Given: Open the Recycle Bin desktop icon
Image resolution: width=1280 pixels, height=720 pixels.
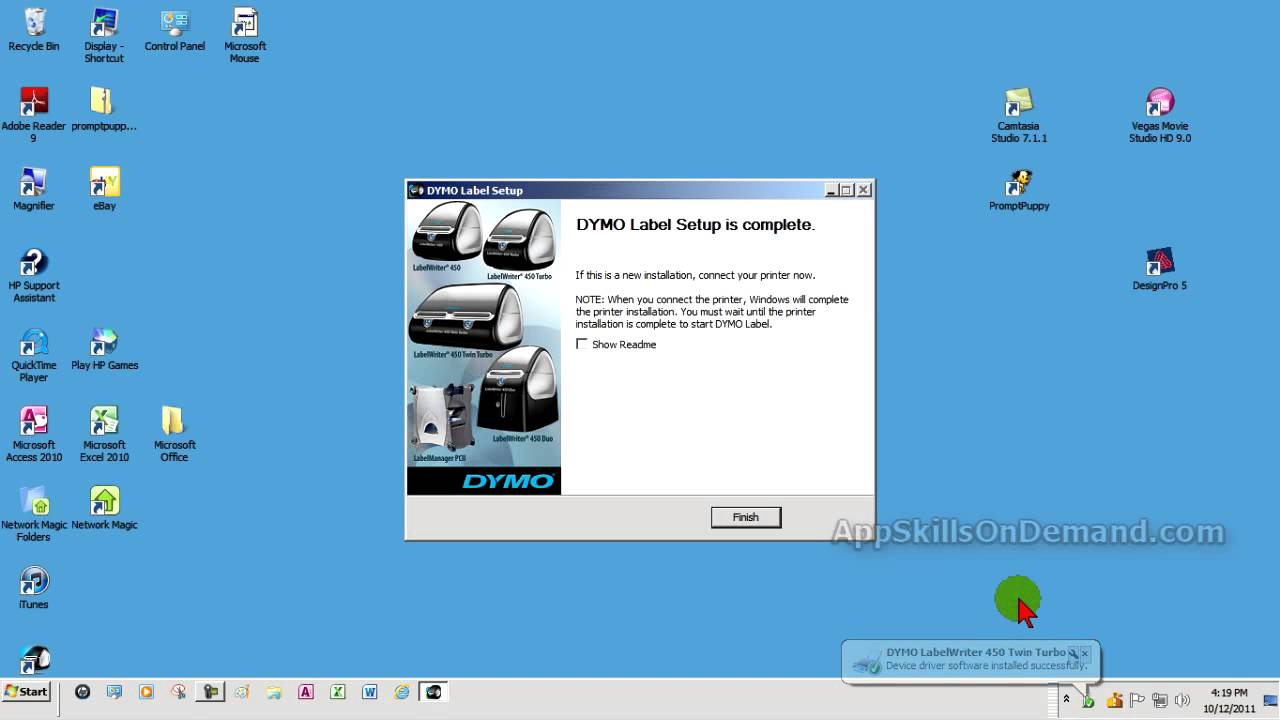Looking at the screenshot, I should (34, 29).
